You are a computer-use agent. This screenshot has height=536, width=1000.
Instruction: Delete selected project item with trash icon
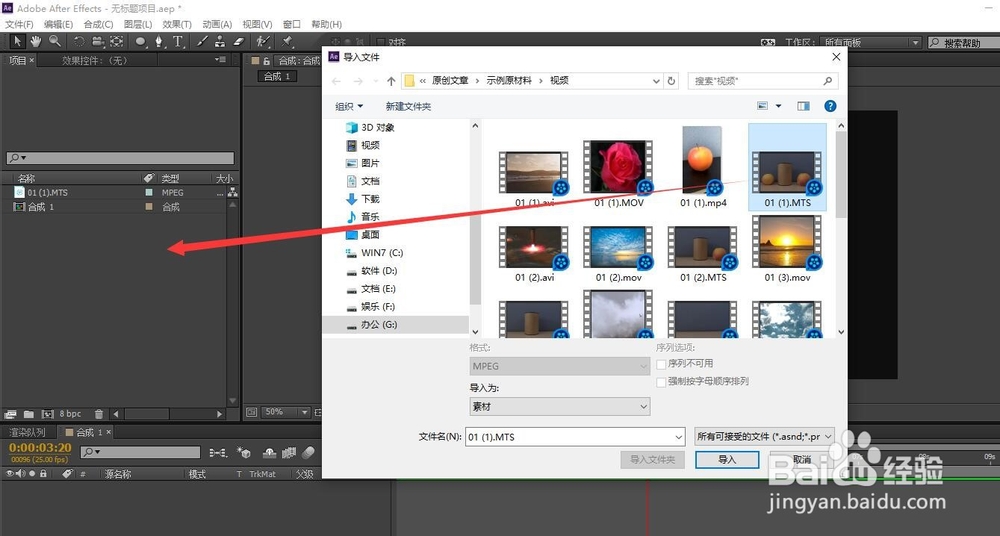99,413
